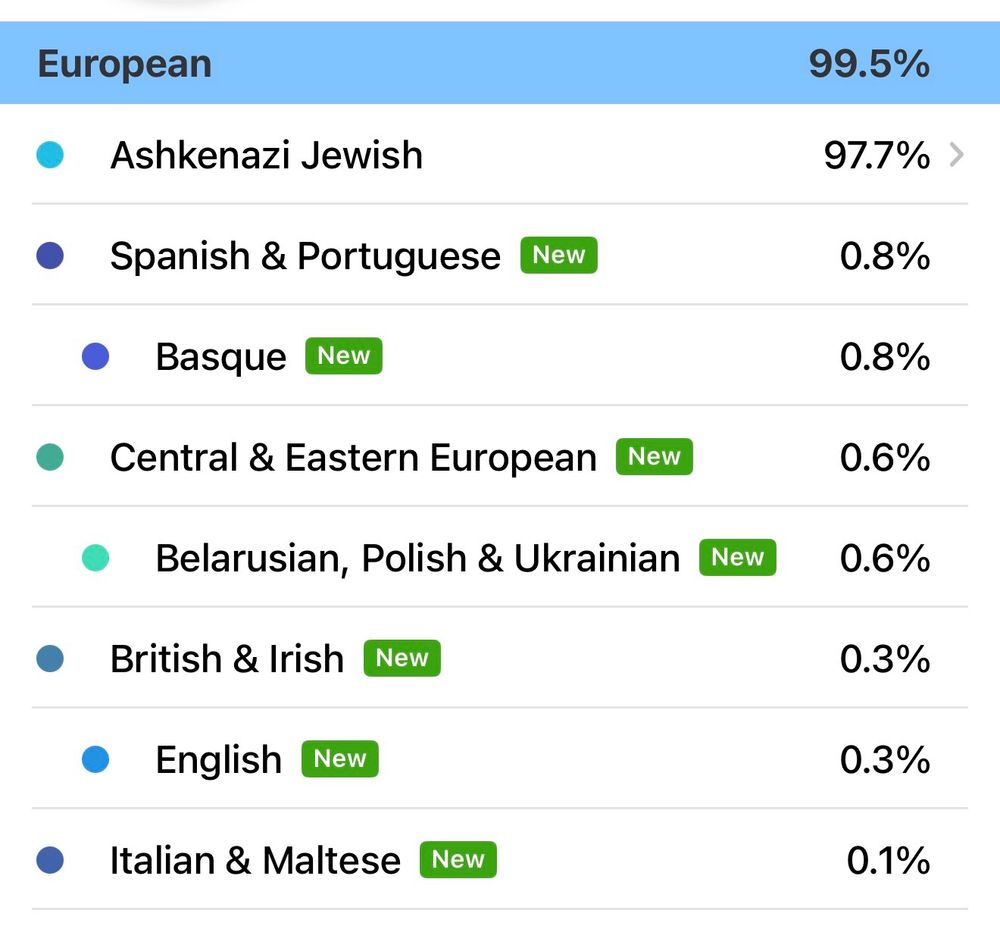
Task: Click the Italian & Maltese color dot
Action: tap(50, 860)
